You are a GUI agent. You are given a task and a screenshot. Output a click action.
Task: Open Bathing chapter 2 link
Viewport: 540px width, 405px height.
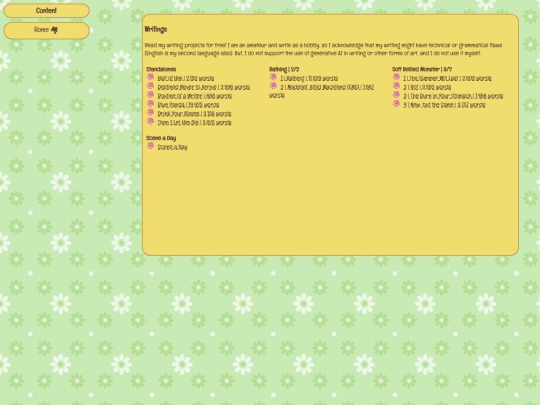321,91
